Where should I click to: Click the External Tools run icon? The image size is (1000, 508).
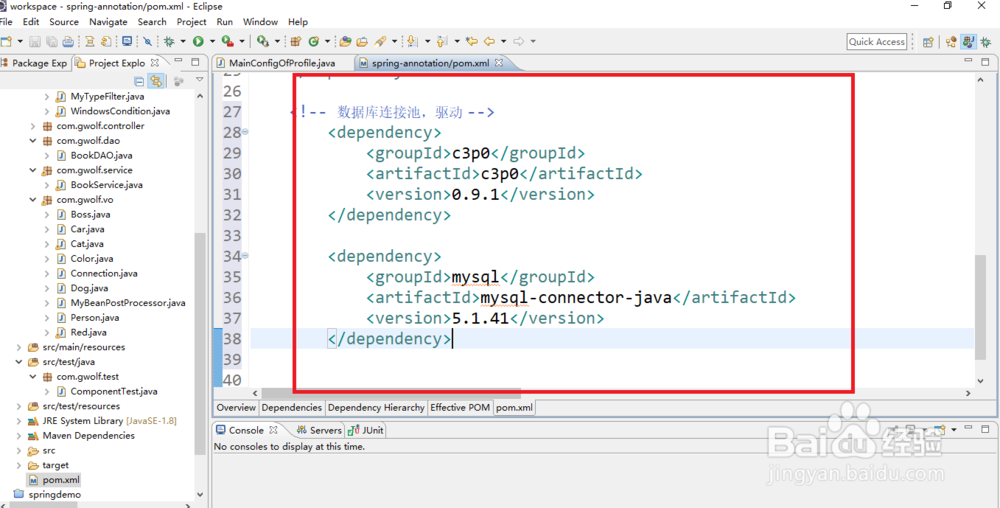pyautogui.click(x=262, y=41)
